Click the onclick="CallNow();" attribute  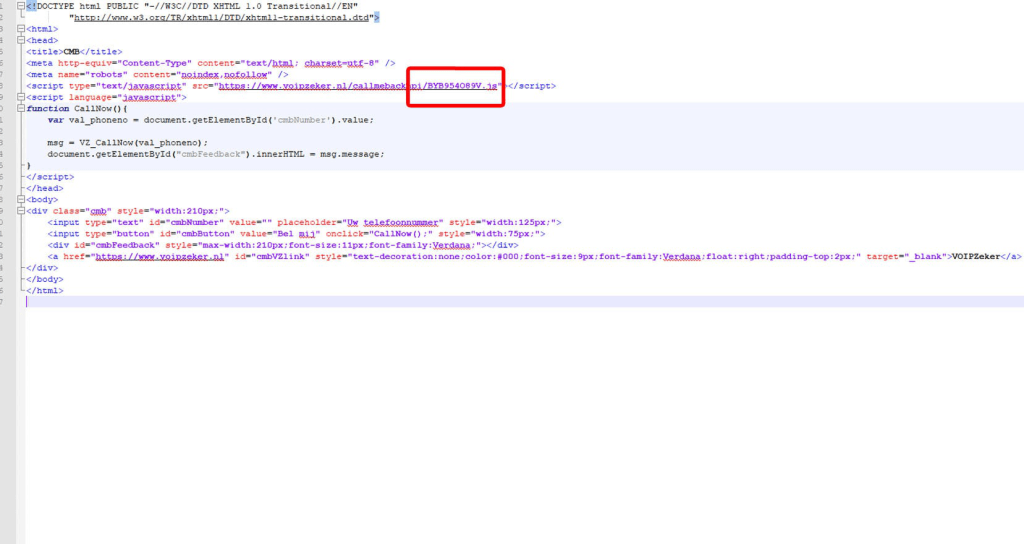pos(379,234)
